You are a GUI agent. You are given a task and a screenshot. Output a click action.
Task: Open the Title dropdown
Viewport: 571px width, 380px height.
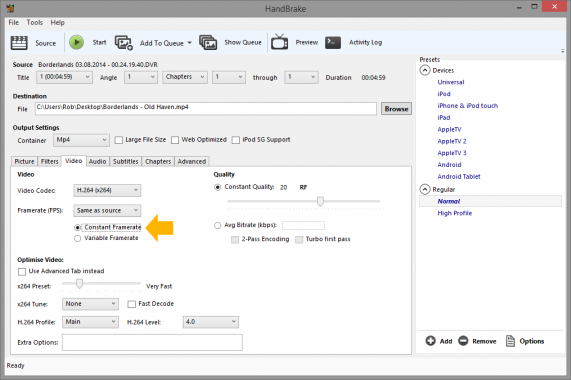pyautogui.click(x=64, y=77)
